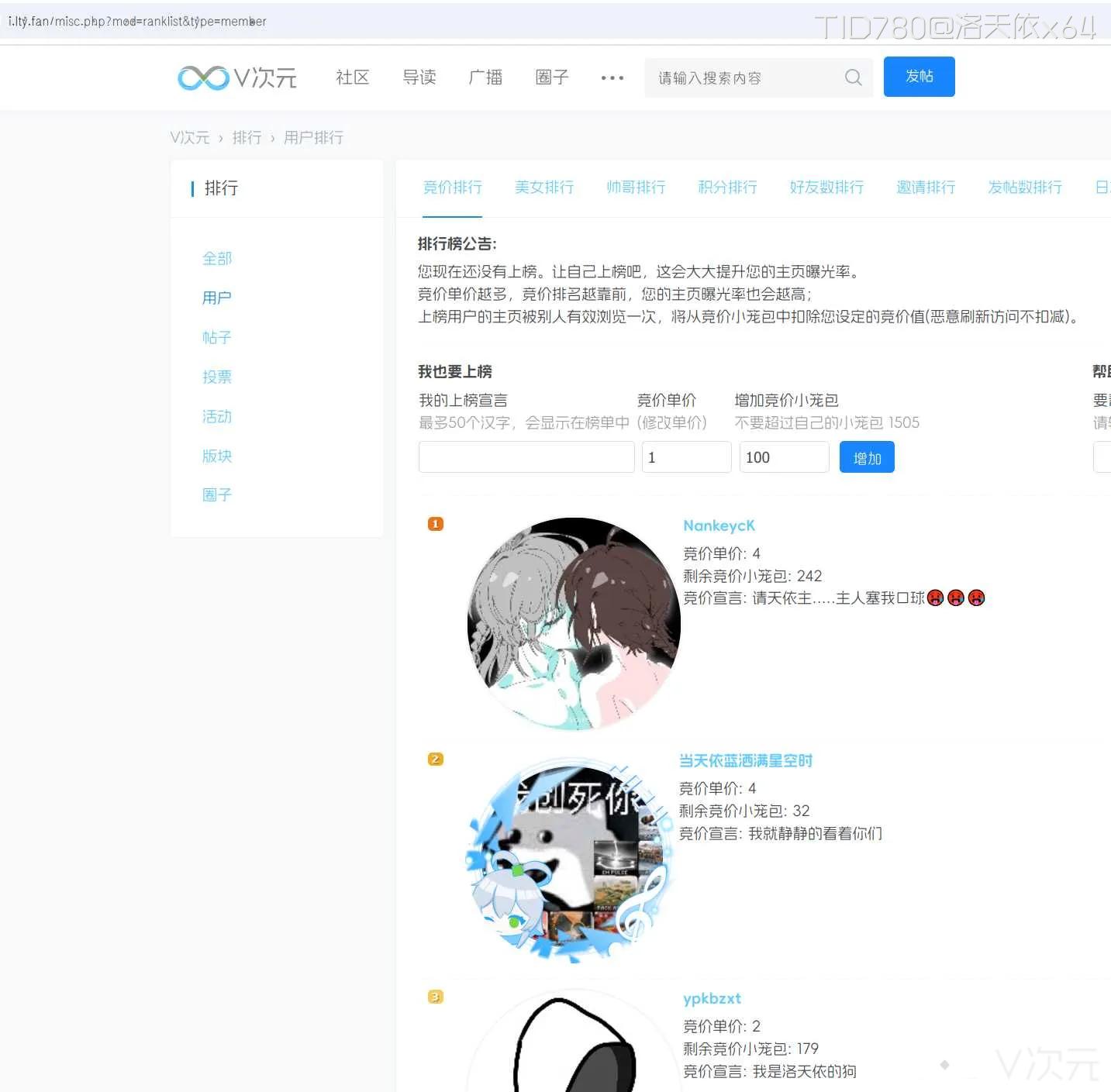This screenshot has width=1111, height=1092.
Task: Select the 帅哥排行 tab
Action: [x=636, y=187]
